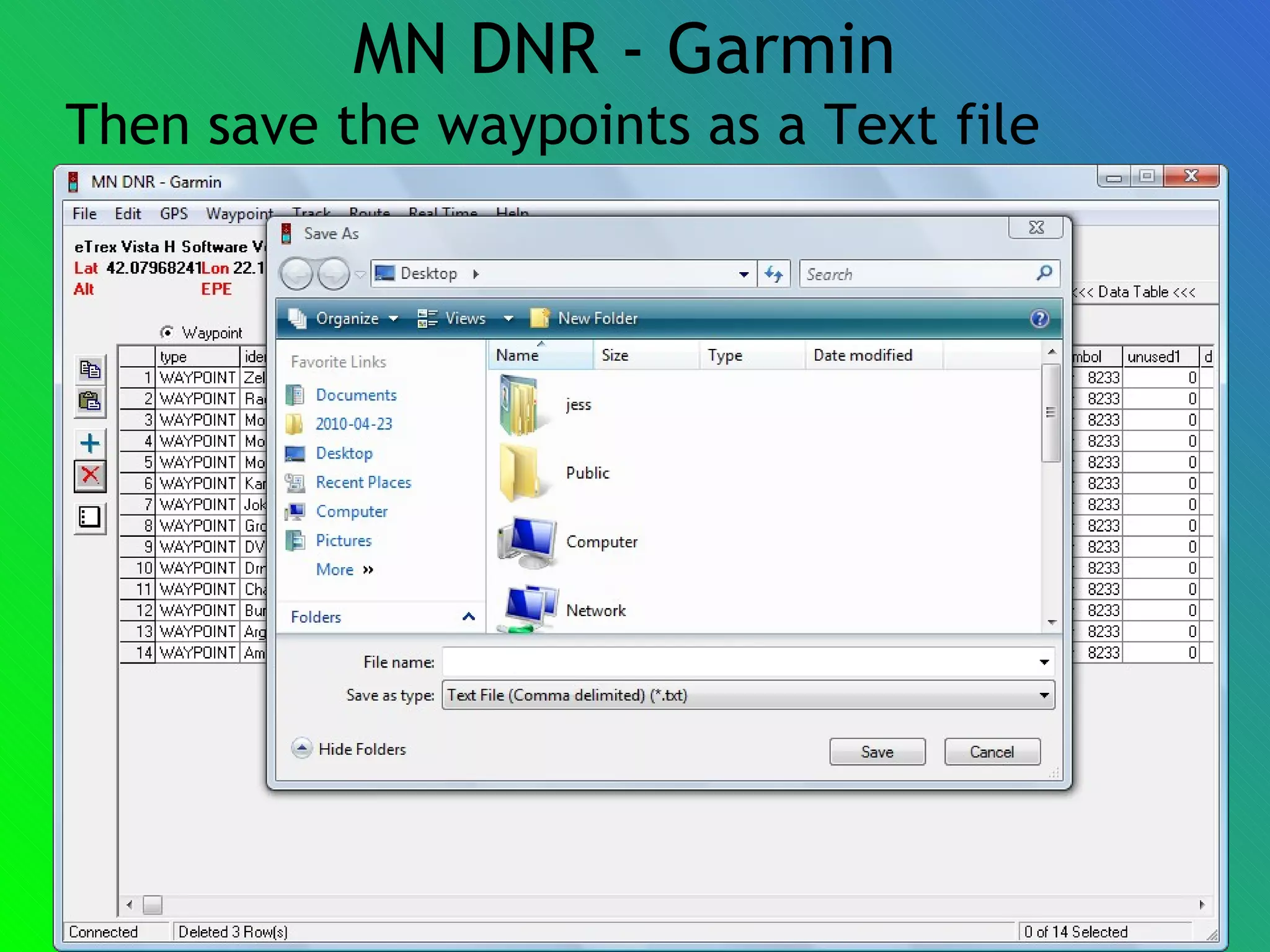
Task: Sort by Type column header
Action: point(753,355)
